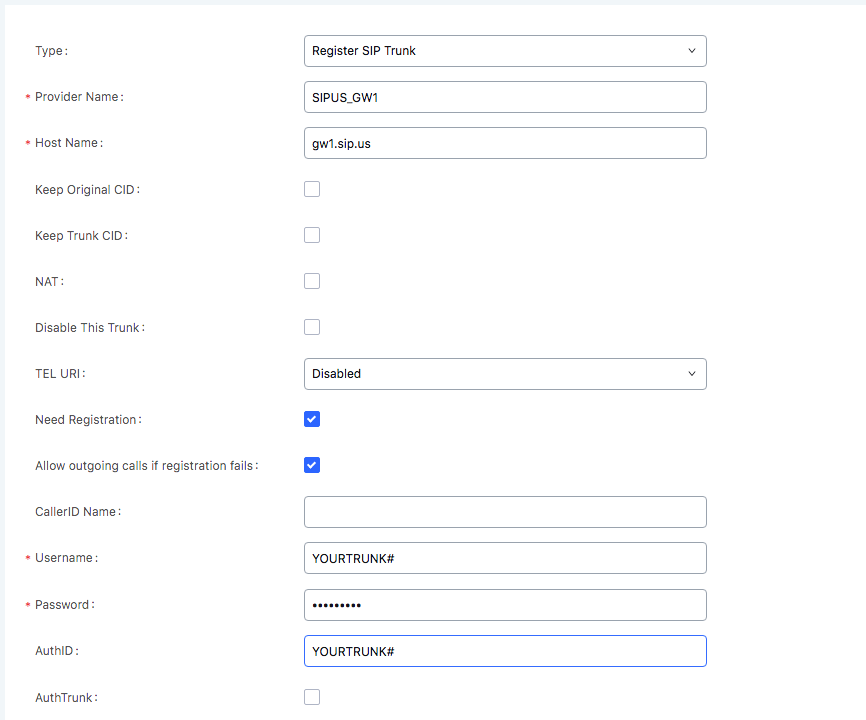Enable the Keep Original CID checkbox
This screenshot has width=866, height=720.
click(x=312, y=189)
